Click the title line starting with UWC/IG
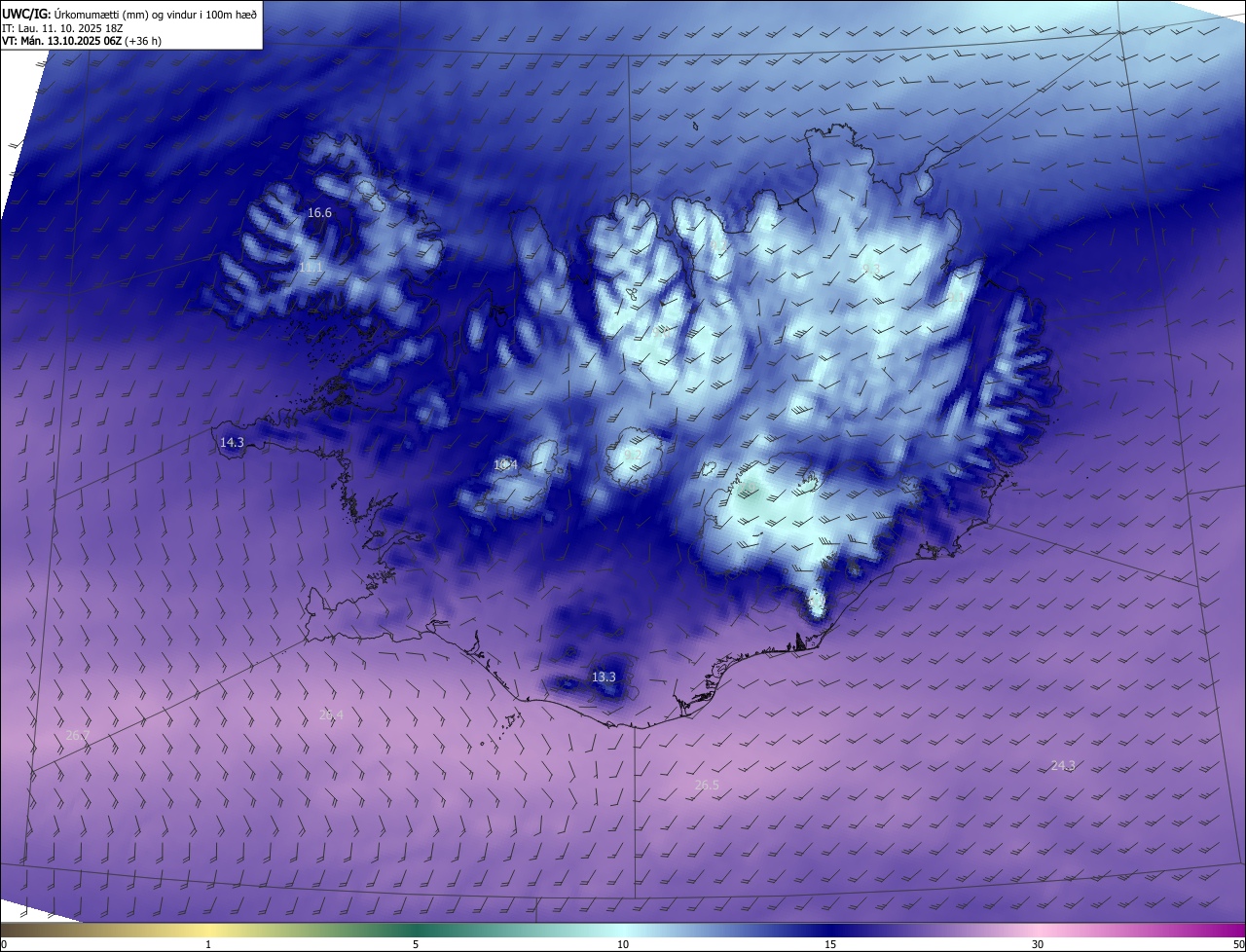 click(x=130, y=15)
